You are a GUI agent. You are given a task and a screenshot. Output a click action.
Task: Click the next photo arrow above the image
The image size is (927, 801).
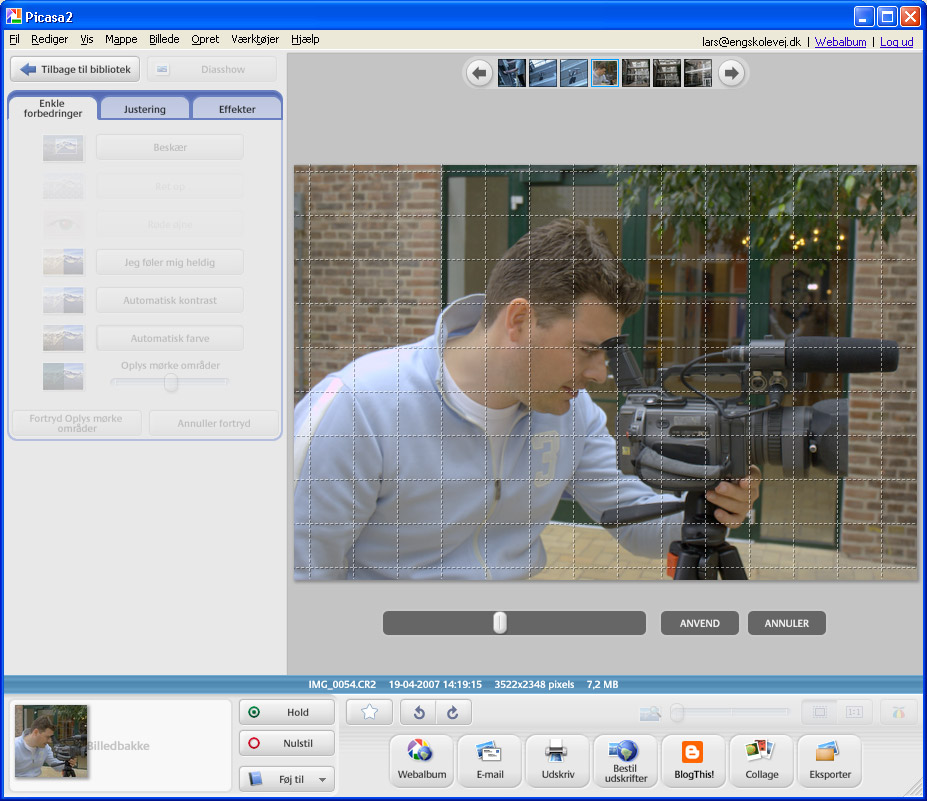(732, 73)
